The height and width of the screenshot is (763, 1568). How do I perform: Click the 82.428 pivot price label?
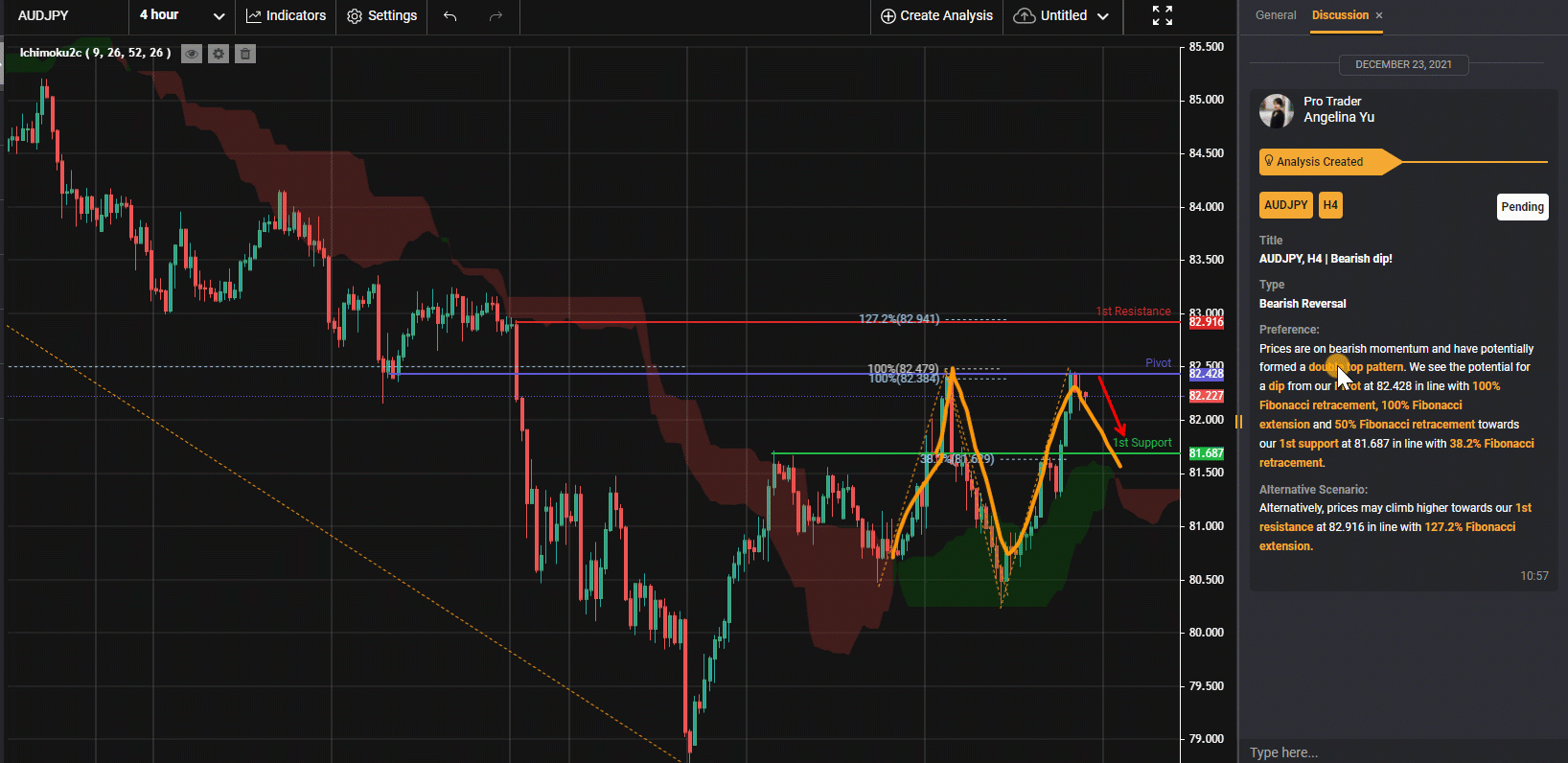pyautogui.click(x=1206, y=374)
